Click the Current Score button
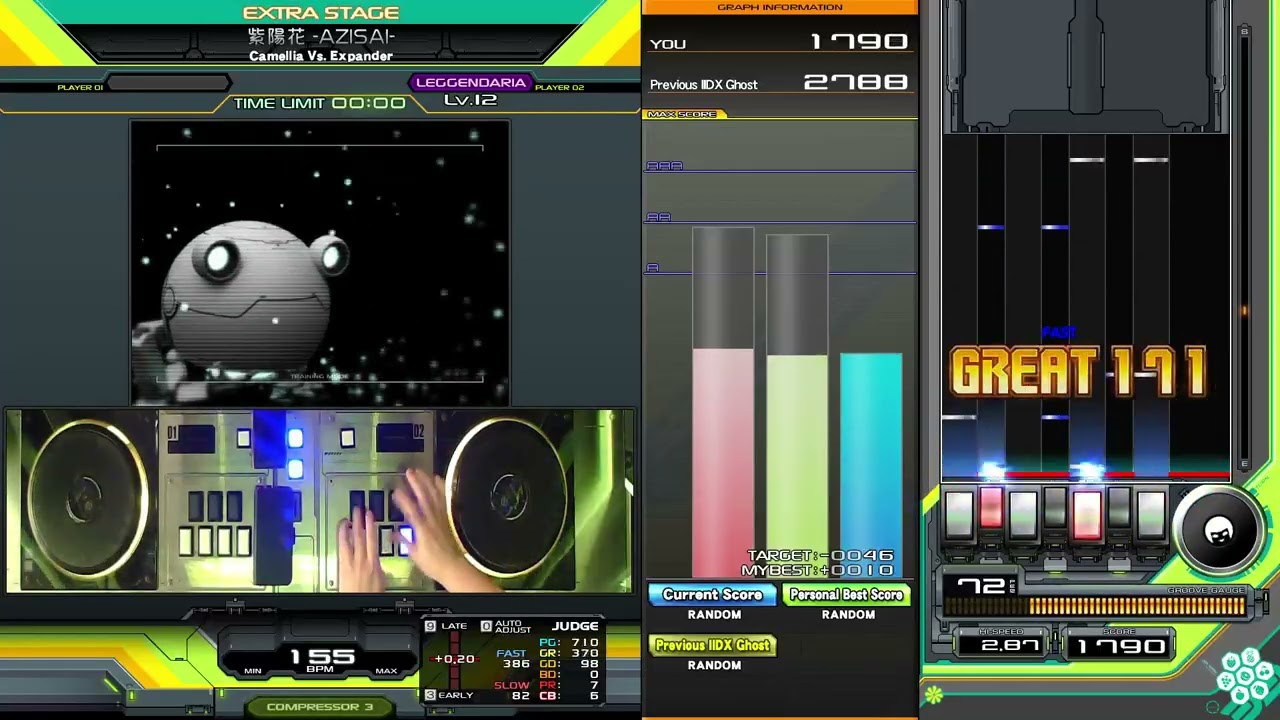 (x=712, y=595)
